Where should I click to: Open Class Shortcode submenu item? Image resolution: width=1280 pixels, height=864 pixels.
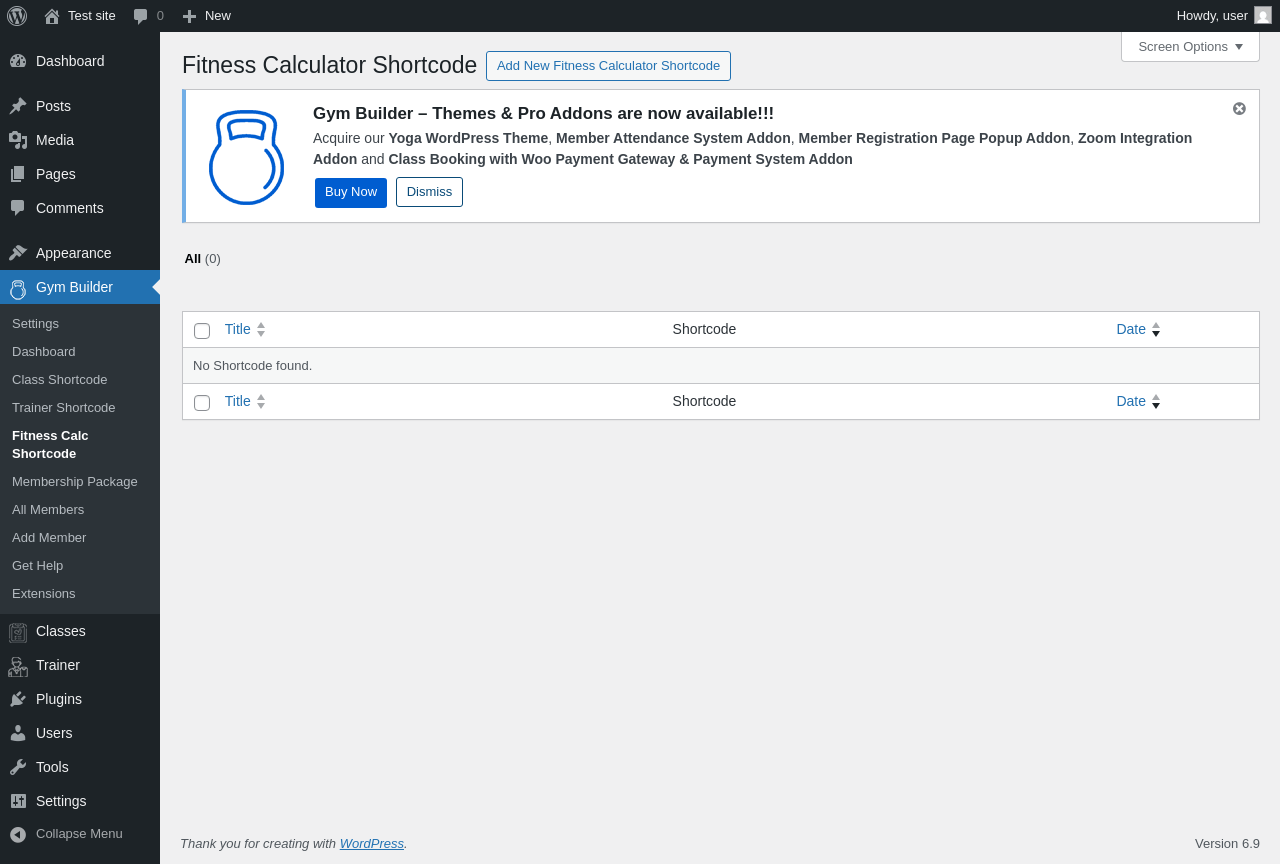coord(59,380)
